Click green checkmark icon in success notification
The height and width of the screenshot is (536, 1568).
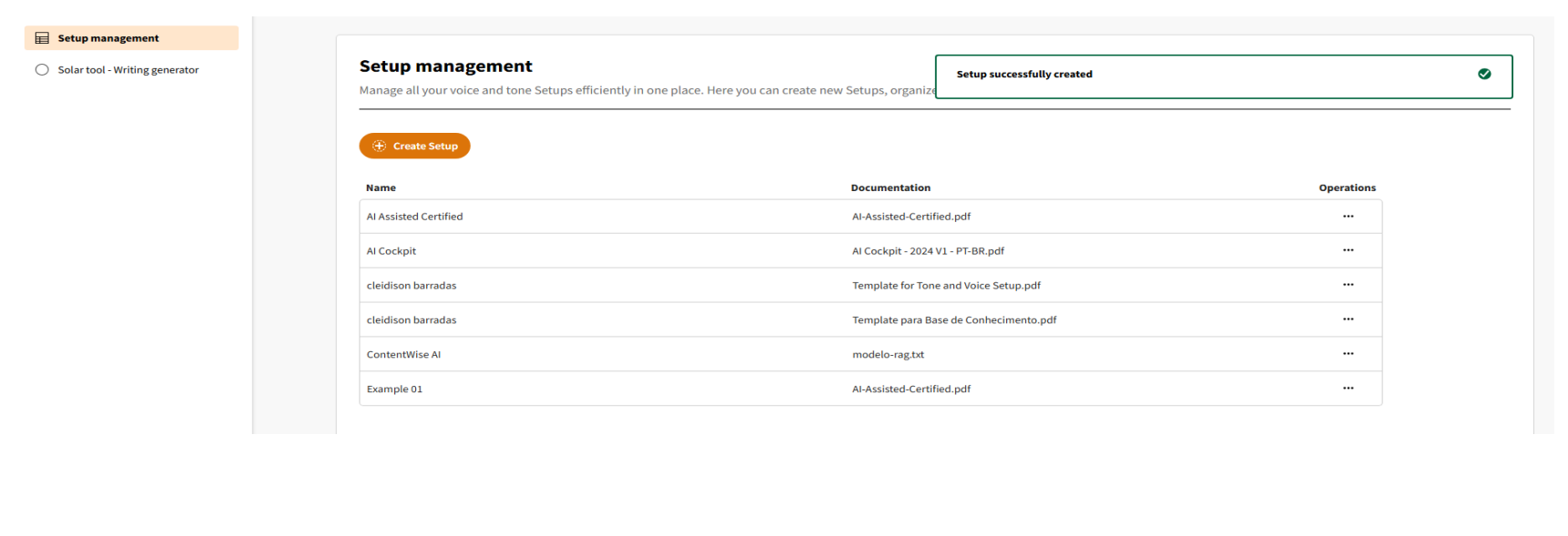click(1484, 75)
